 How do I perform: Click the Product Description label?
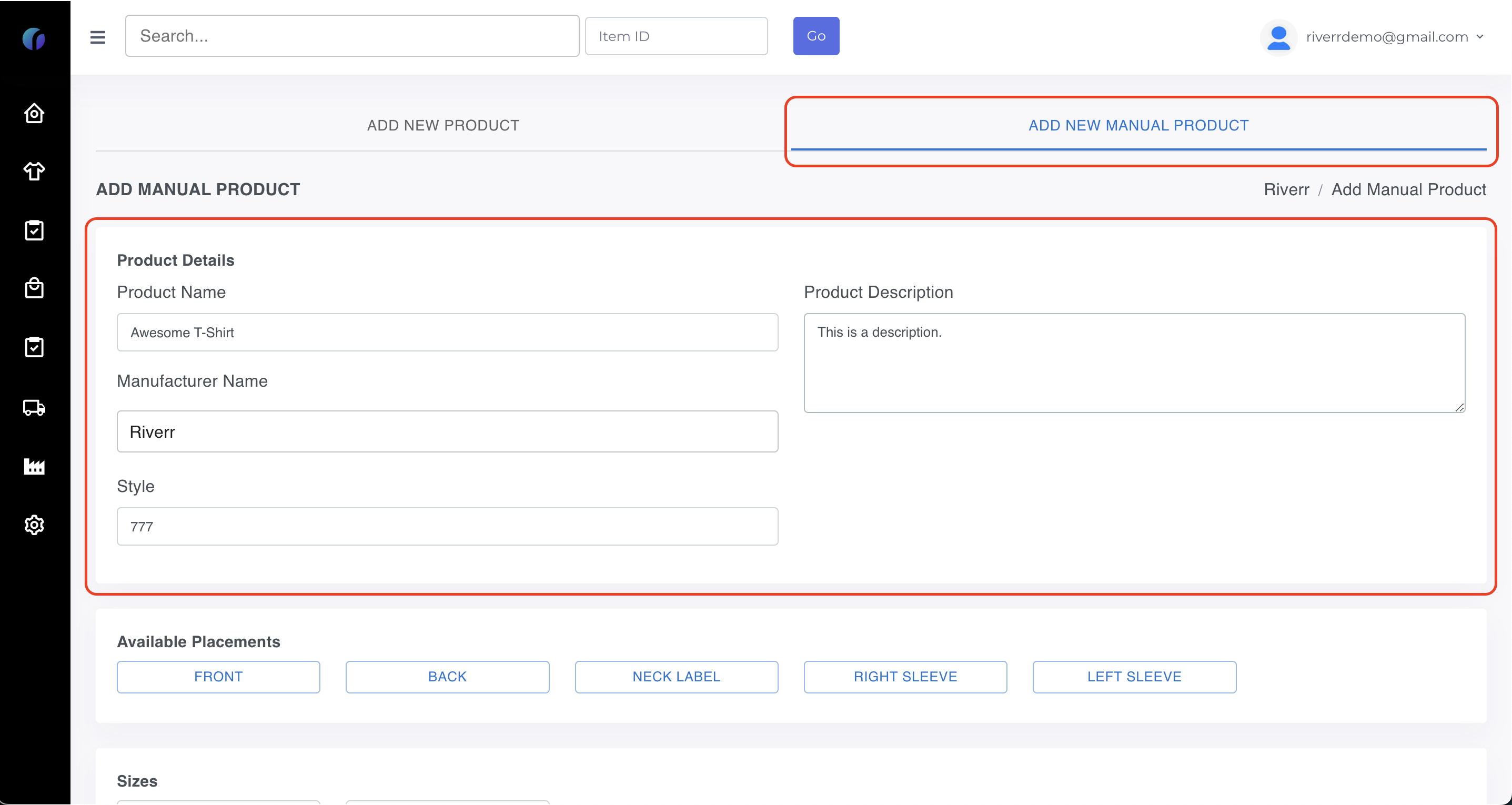point(878,292)
